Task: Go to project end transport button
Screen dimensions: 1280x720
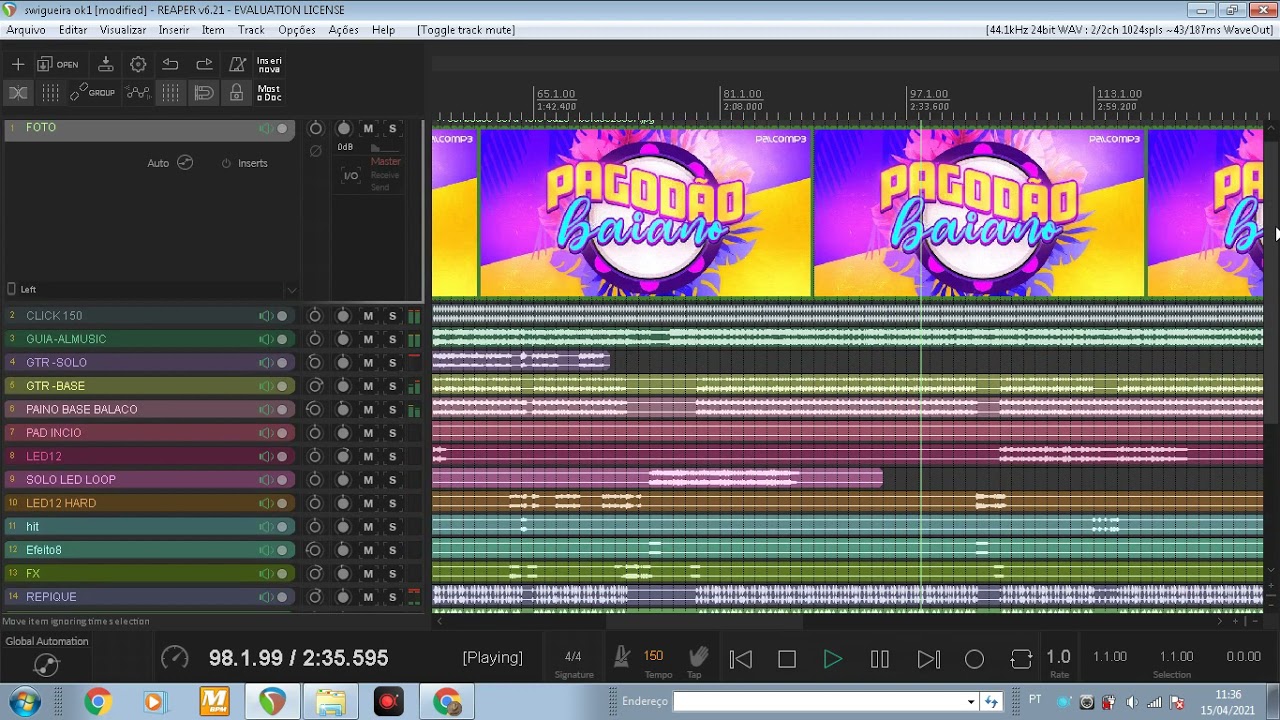Action: coord(928,659)
